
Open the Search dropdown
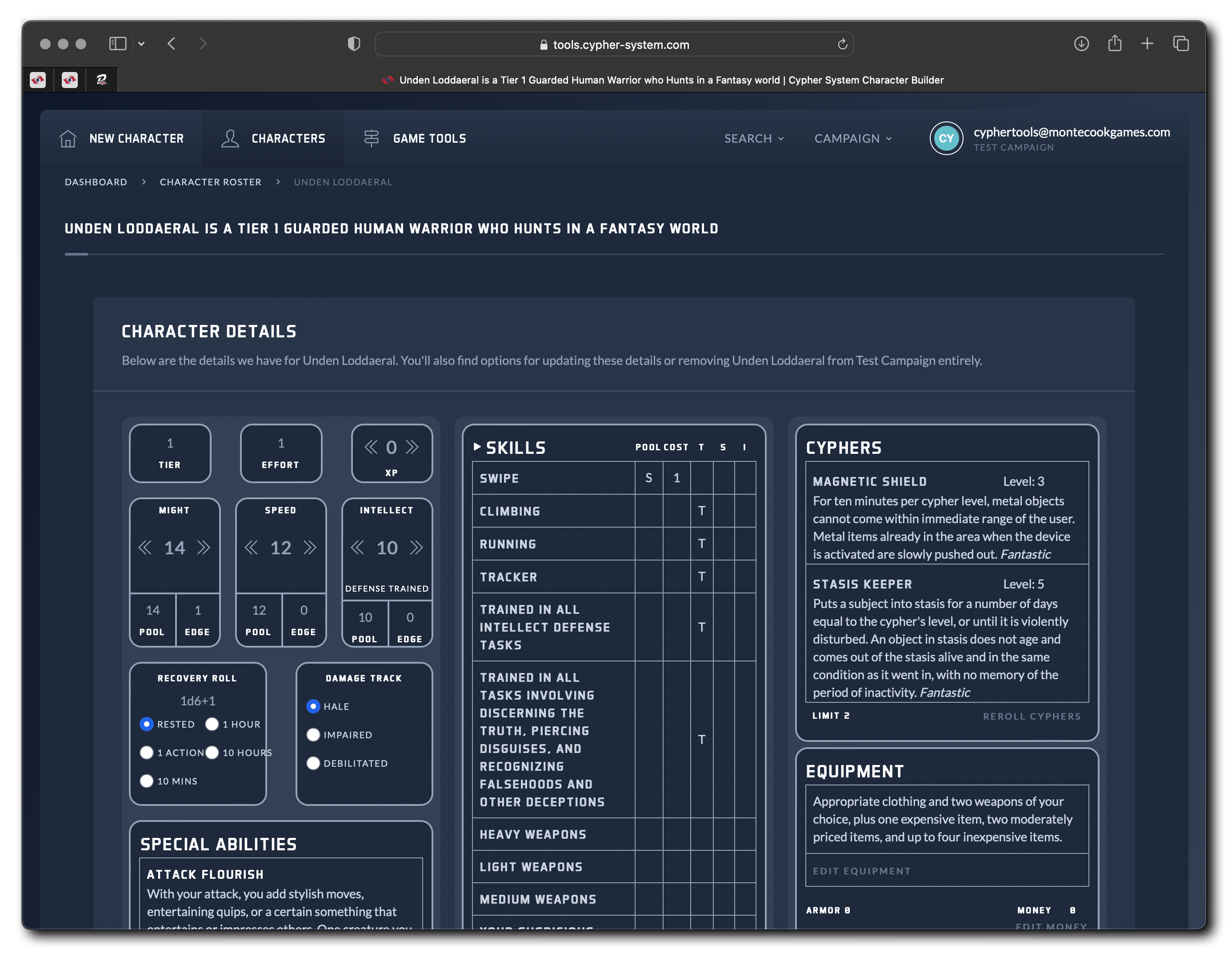coord(754,139)
